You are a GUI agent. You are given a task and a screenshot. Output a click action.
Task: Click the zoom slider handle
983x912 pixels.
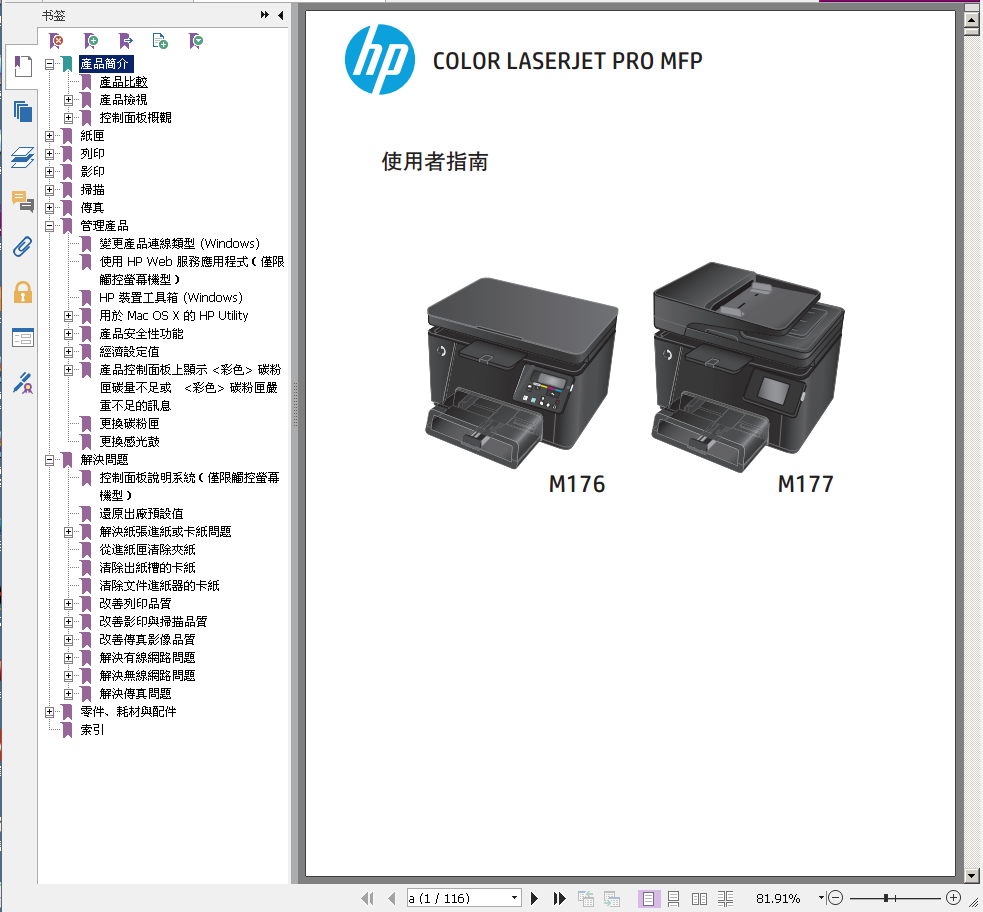point(886,898)
